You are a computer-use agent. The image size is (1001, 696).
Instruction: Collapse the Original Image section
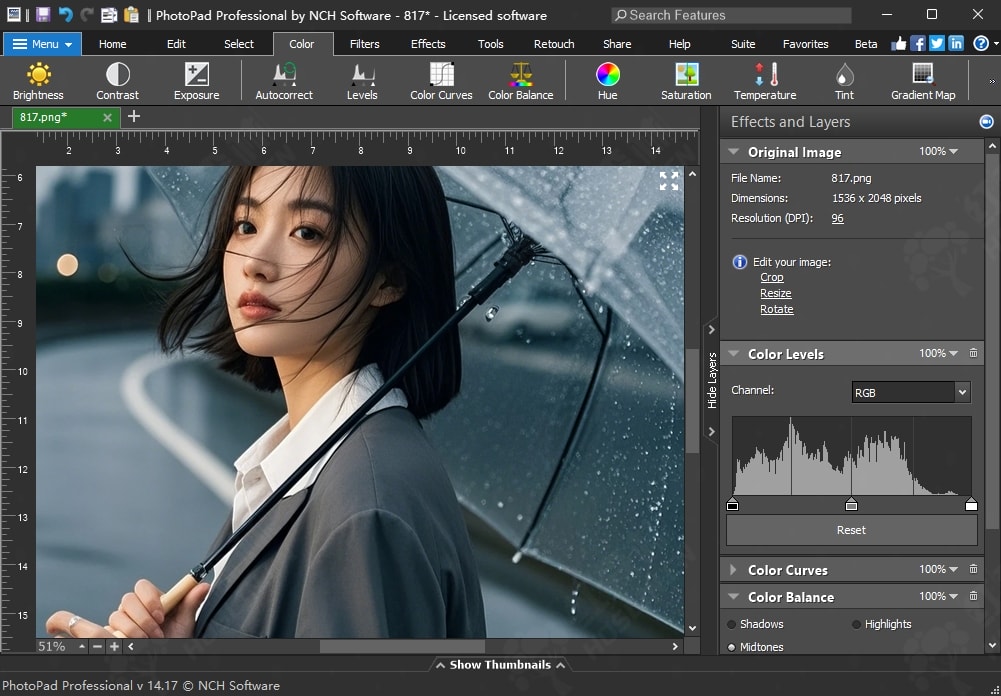pyautogui.click(x=733, y=152)
